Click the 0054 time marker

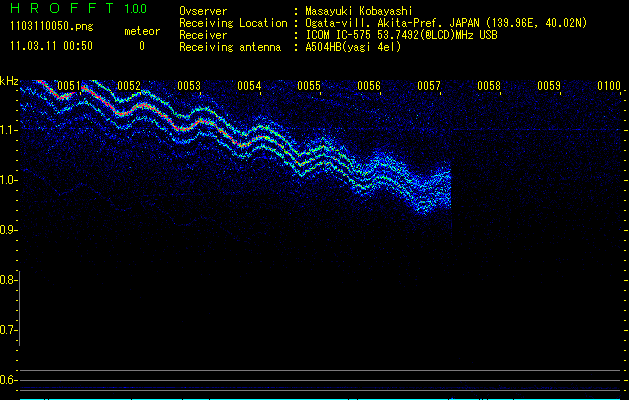pos(249,86)
